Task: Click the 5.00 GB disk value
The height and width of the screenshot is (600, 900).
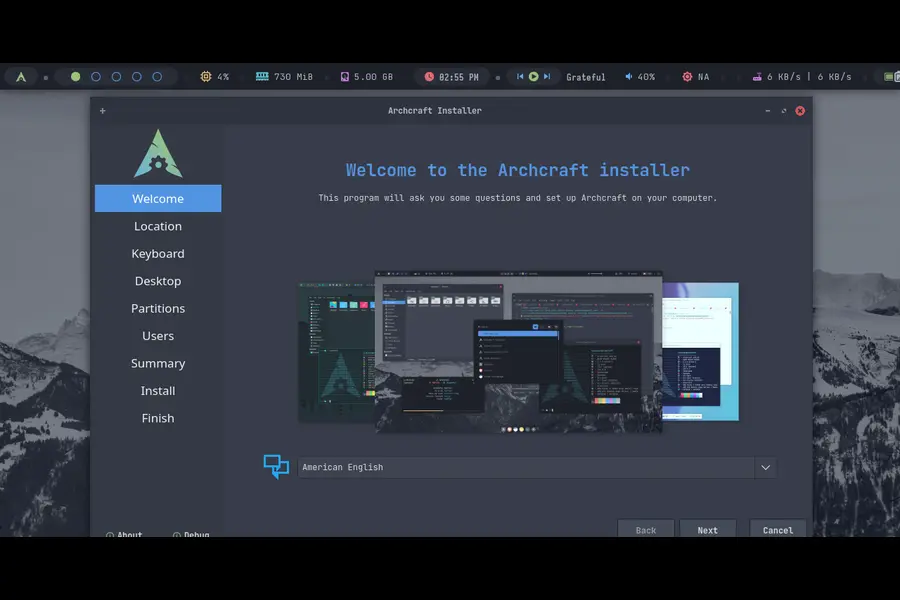Action: [x=373, y=76]
